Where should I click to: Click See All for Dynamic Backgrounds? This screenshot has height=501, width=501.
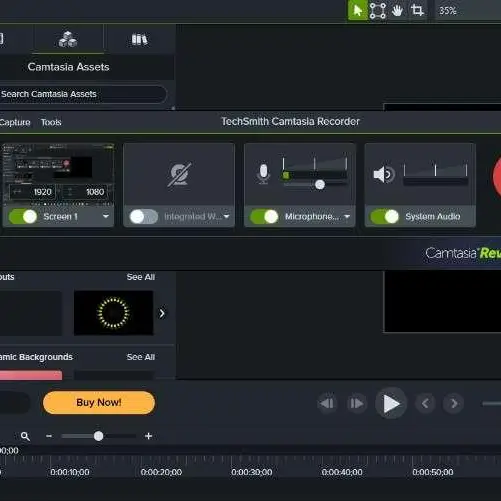click(x=140, y=357)
